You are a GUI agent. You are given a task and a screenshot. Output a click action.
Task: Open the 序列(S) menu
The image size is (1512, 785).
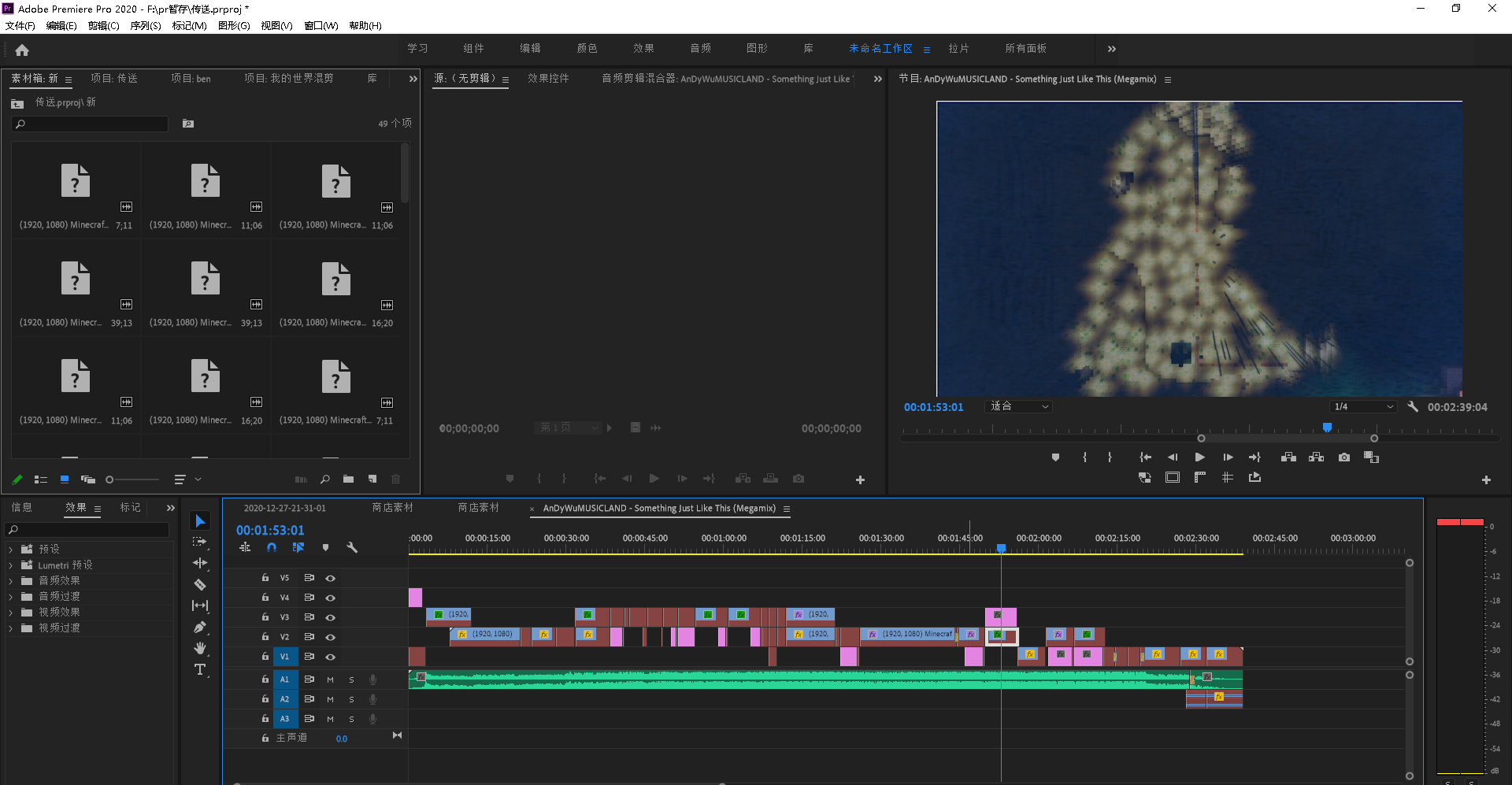coord(145,26)
